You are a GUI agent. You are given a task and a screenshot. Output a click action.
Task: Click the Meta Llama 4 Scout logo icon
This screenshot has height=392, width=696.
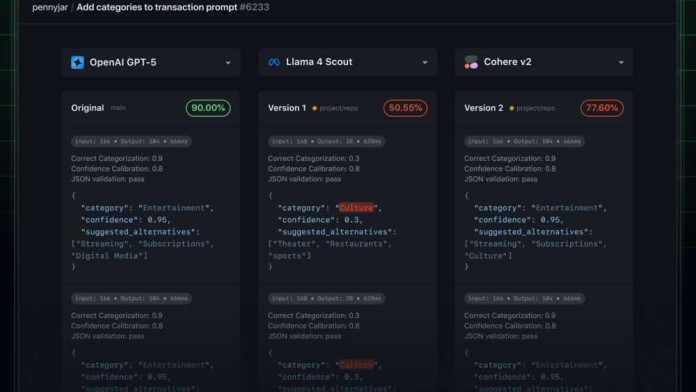[274, 62]
